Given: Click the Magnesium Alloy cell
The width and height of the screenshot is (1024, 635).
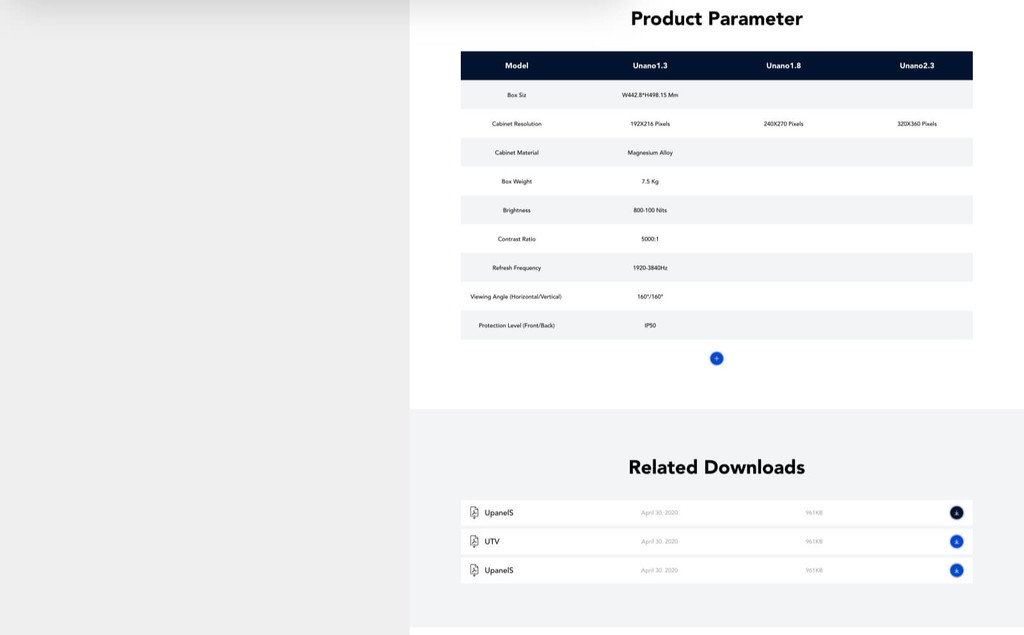Looking at the screenshot, I should click(x=650, y=153).
